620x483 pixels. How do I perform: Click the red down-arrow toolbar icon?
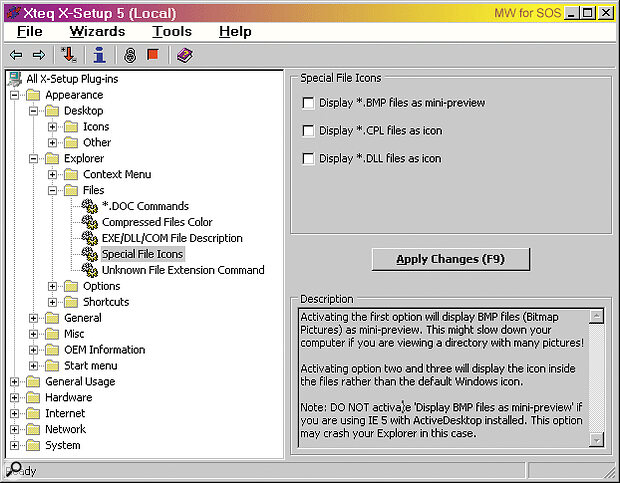point(69,55)
